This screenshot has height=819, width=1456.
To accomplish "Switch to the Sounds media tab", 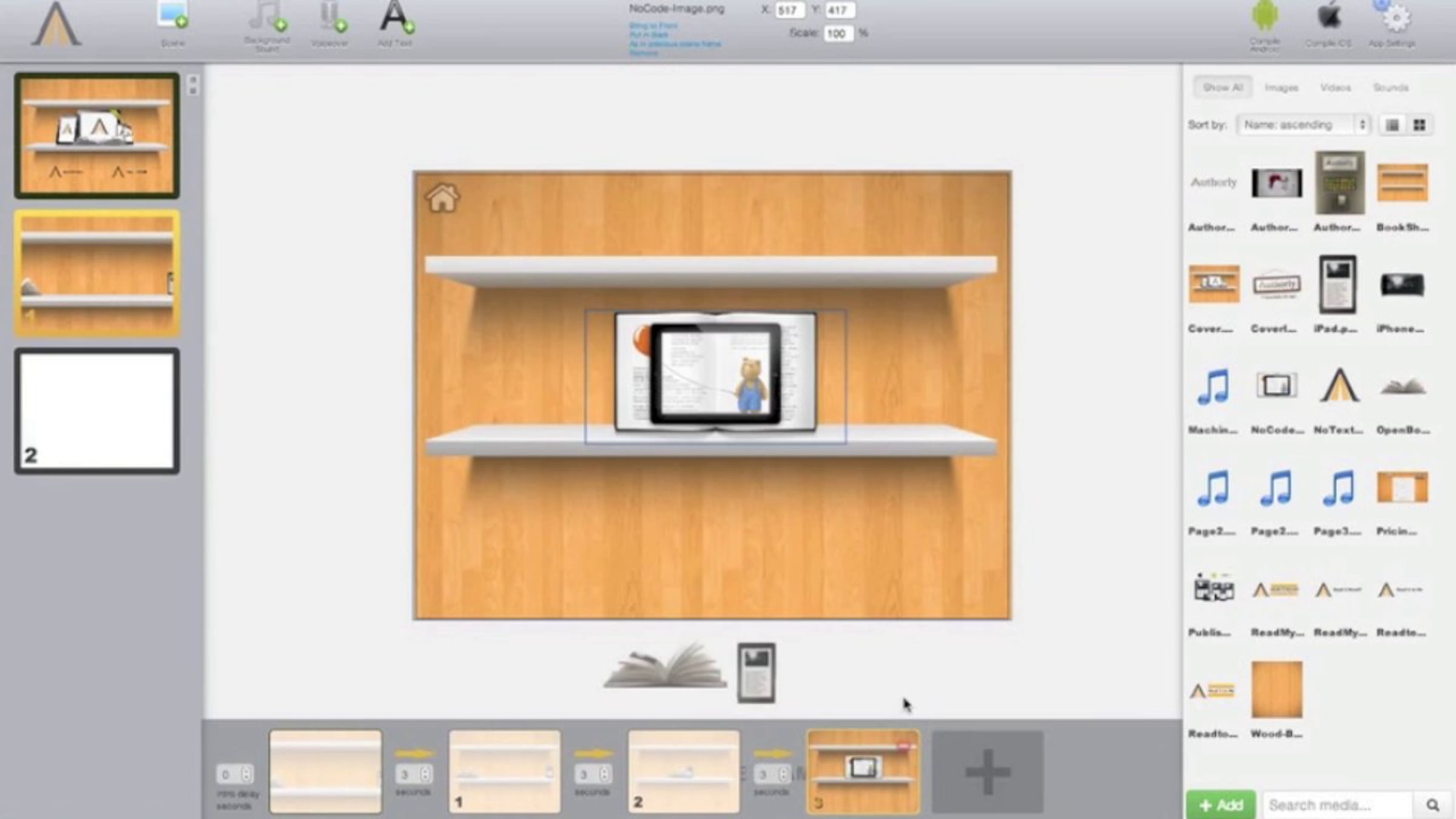I will click(x=1390, y=87).
